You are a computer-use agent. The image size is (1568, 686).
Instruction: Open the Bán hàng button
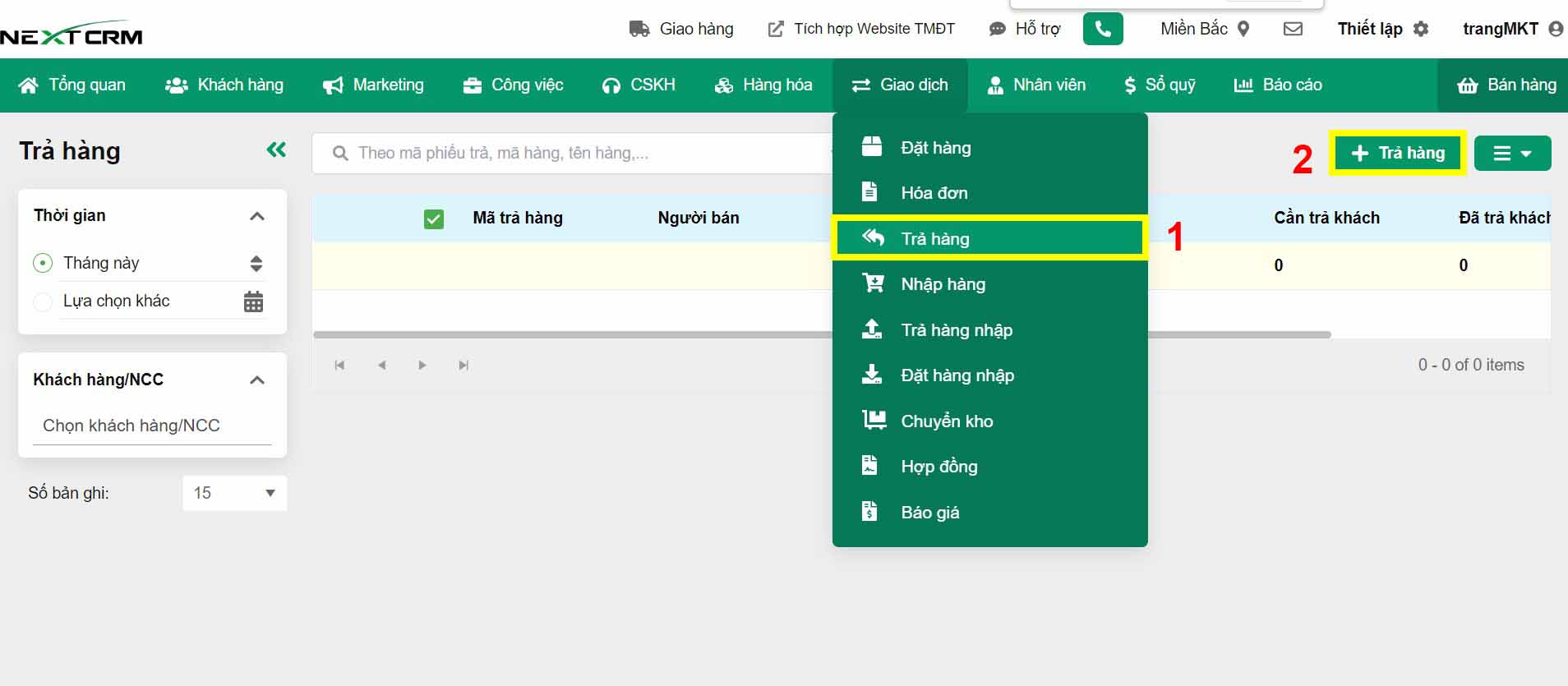(x=1506, y=85)
